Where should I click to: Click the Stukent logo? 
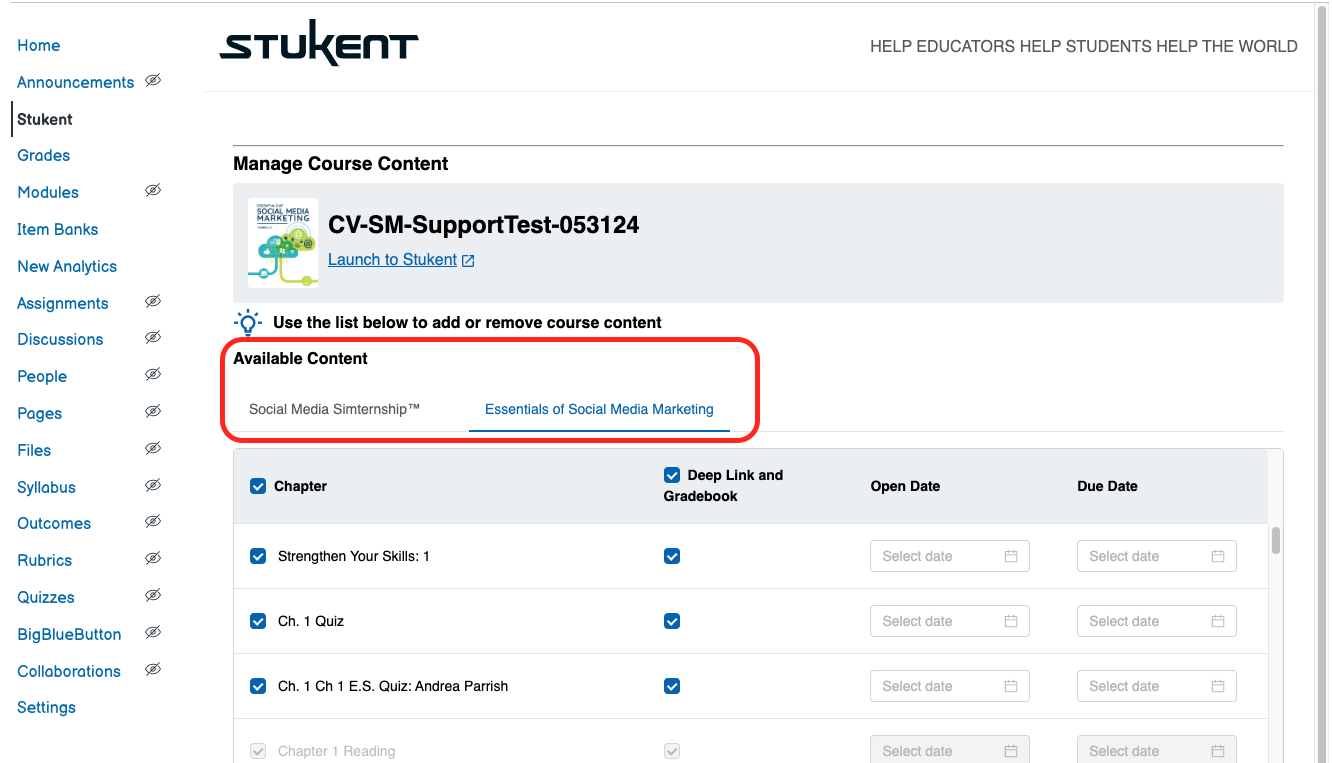pos(319,43)
